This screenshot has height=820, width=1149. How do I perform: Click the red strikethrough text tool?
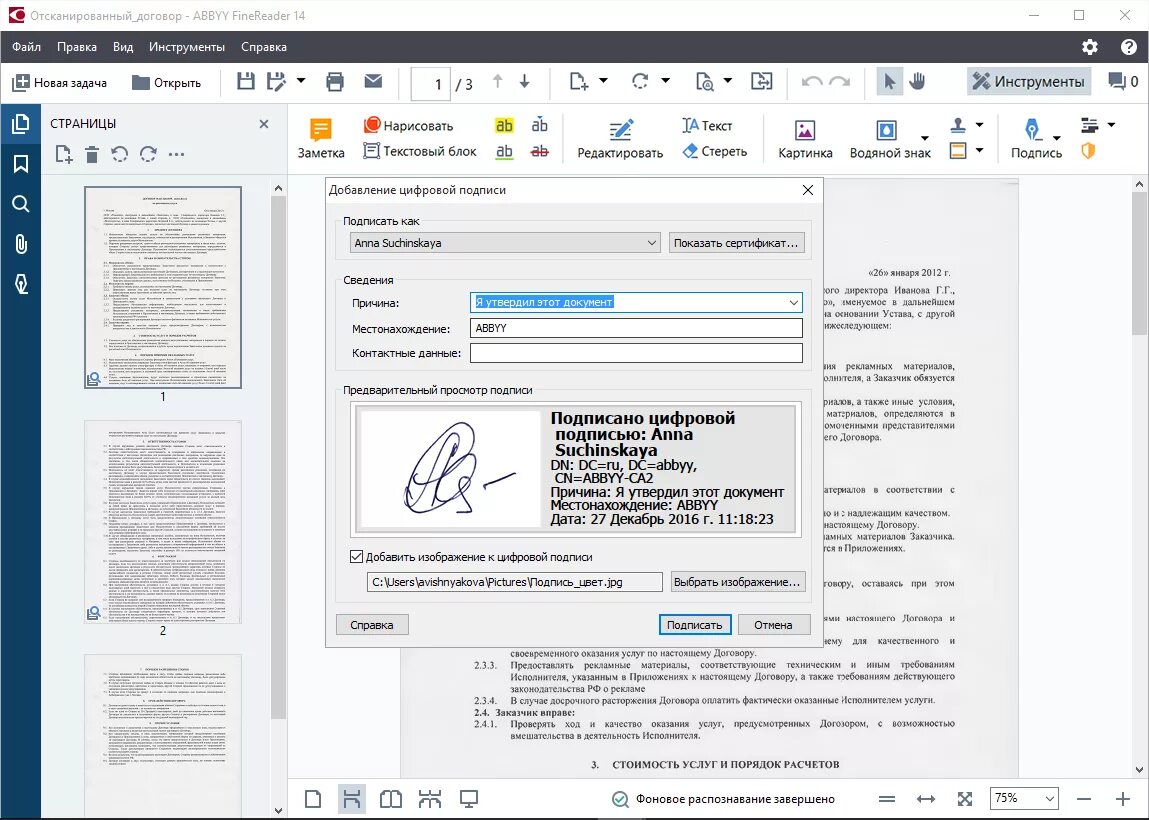540,151
